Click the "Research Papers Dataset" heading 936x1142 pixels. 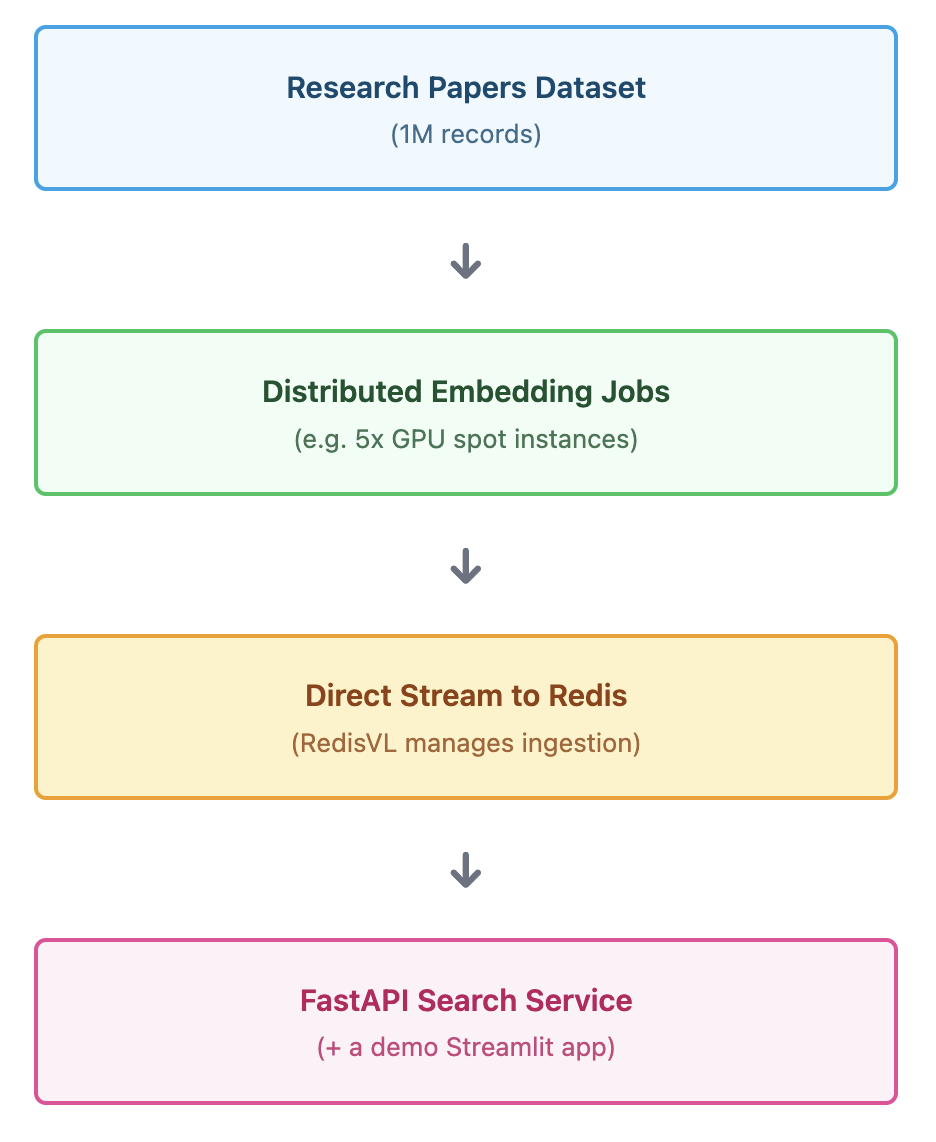466,88
